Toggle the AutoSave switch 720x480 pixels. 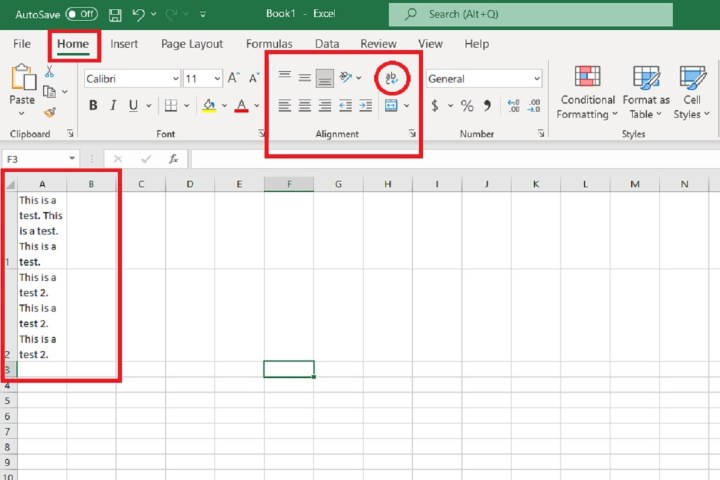(x=81, y=14)
